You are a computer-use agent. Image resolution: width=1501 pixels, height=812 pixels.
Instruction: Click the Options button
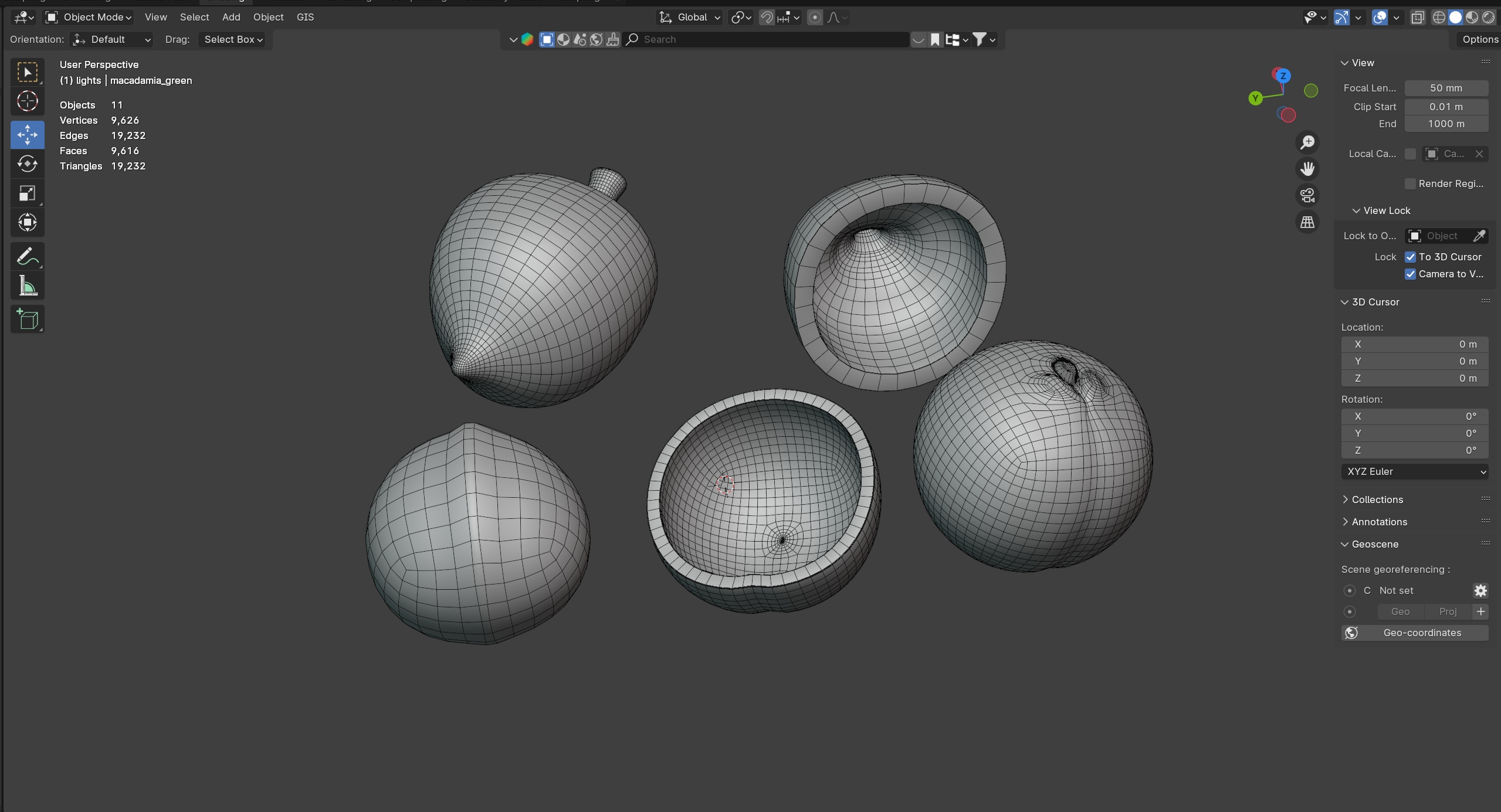point(1479,39)
